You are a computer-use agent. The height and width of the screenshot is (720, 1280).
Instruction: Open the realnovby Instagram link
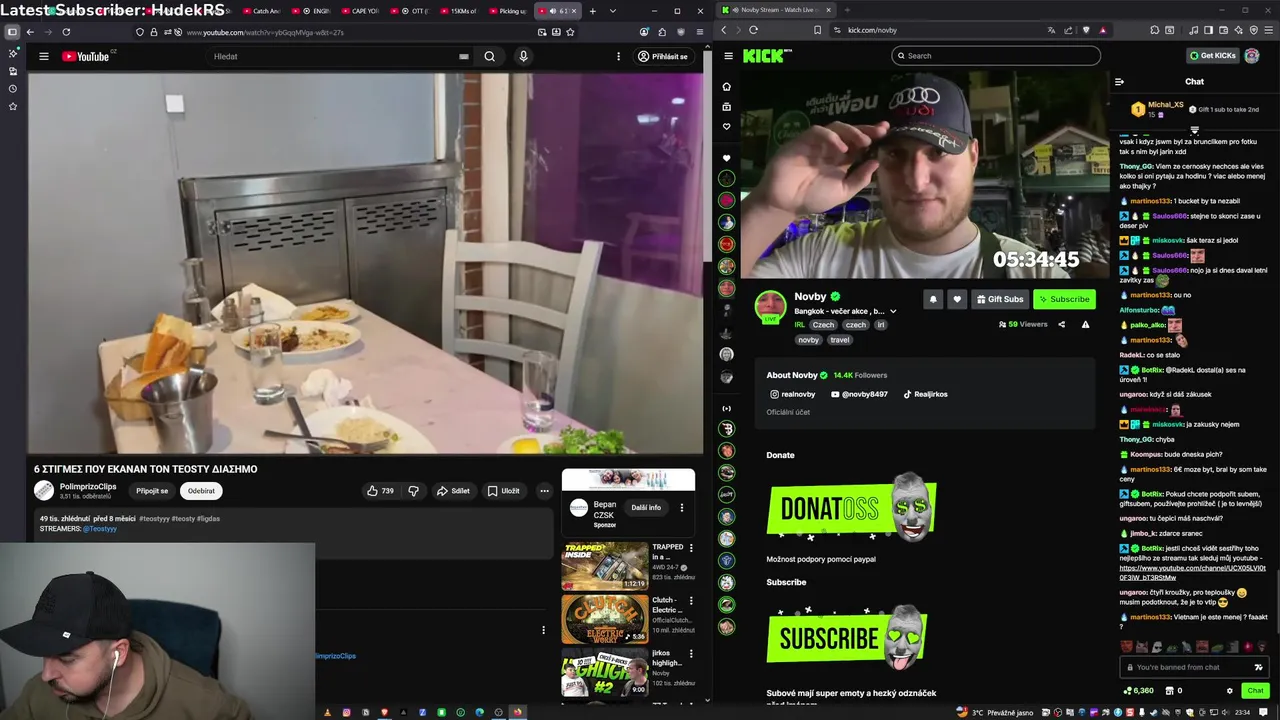pos(795,394)
